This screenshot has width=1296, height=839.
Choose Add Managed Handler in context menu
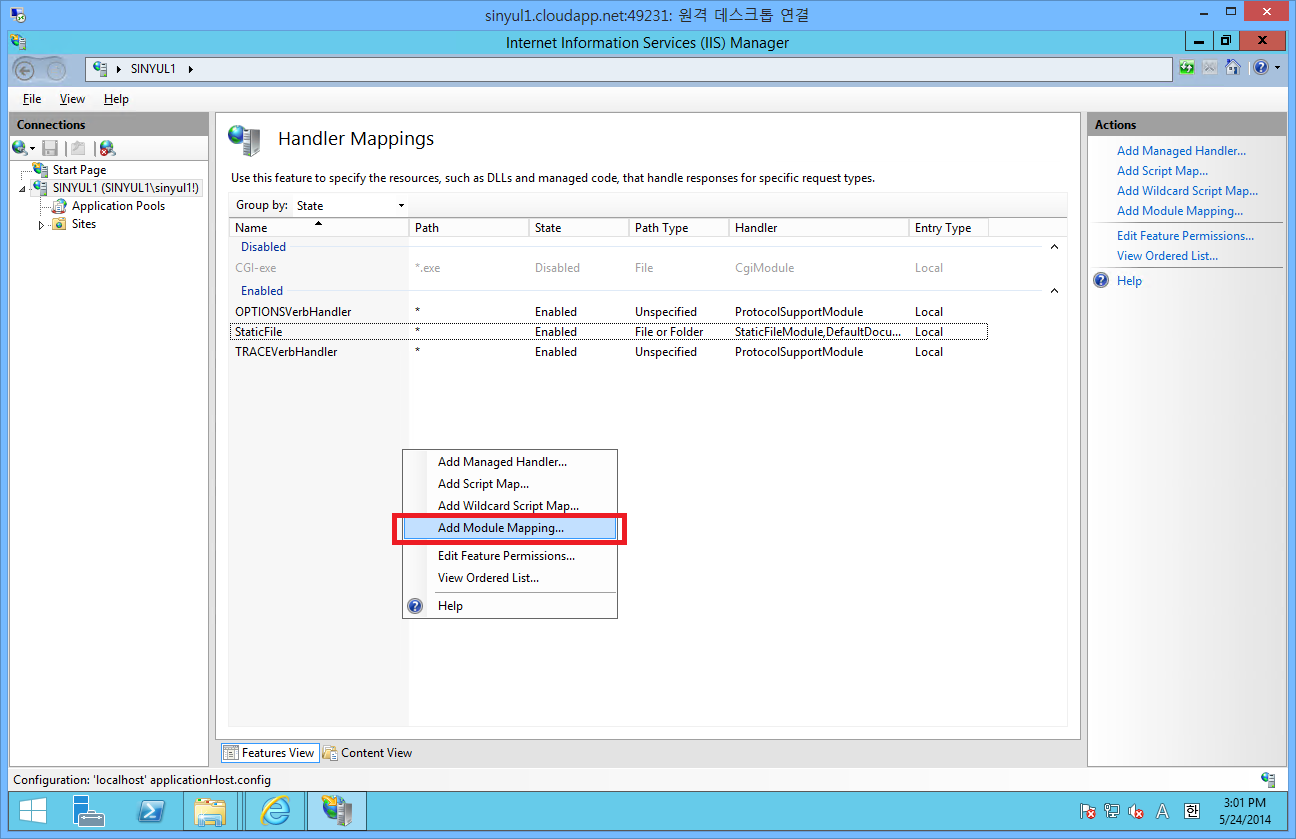tap(510, 462)
